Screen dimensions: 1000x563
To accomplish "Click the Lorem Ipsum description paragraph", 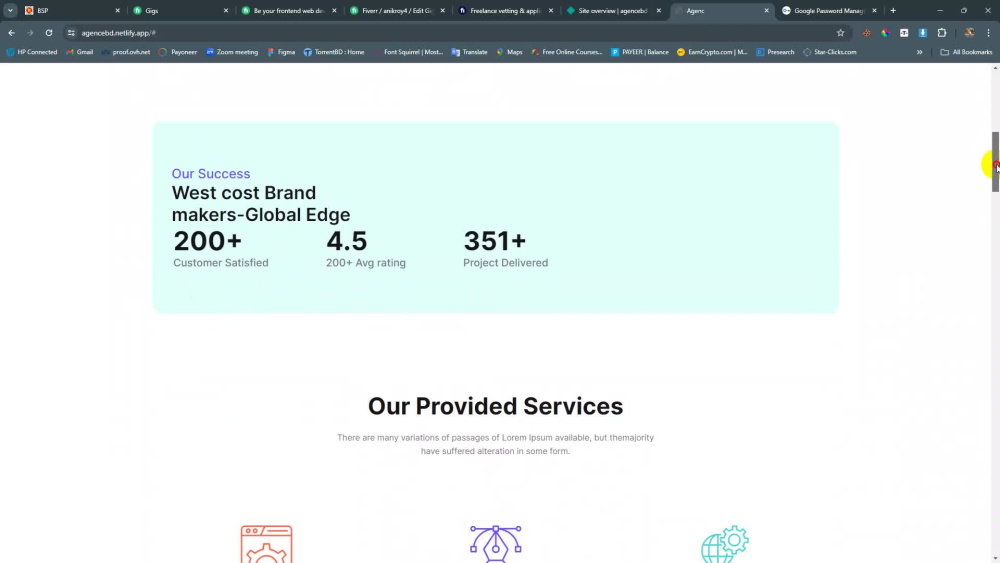I will tap(496, 444).
